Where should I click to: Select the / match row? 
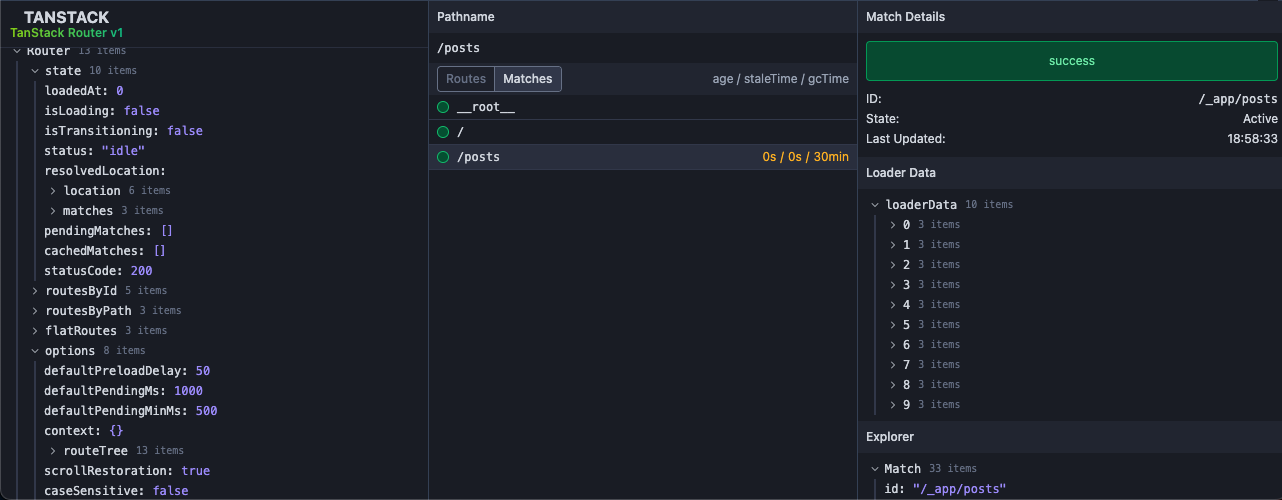click(643, 132)
